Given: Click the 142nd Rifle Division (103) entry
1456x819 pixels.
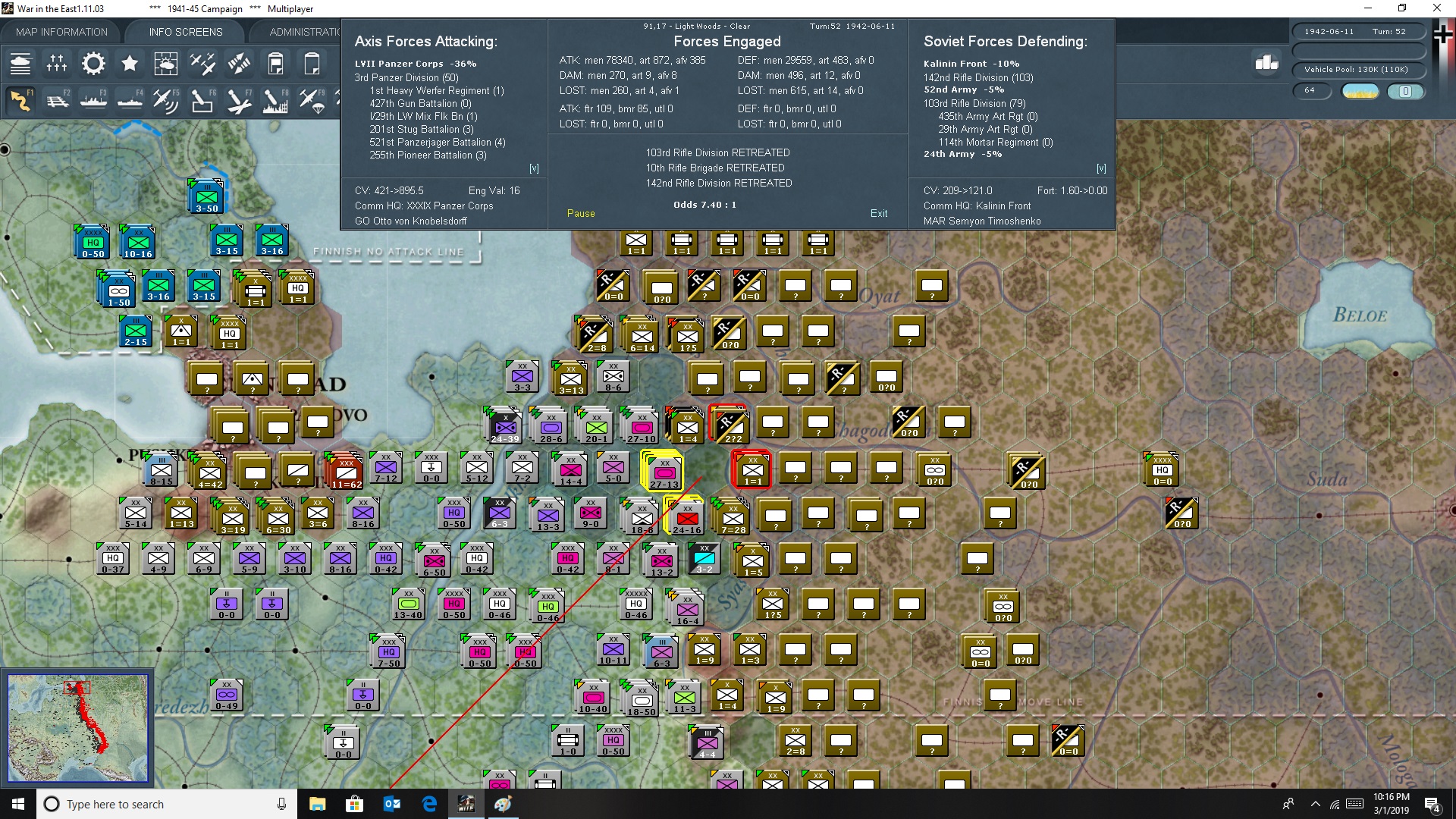Looking at the screenshot, I should coord(978,77).
